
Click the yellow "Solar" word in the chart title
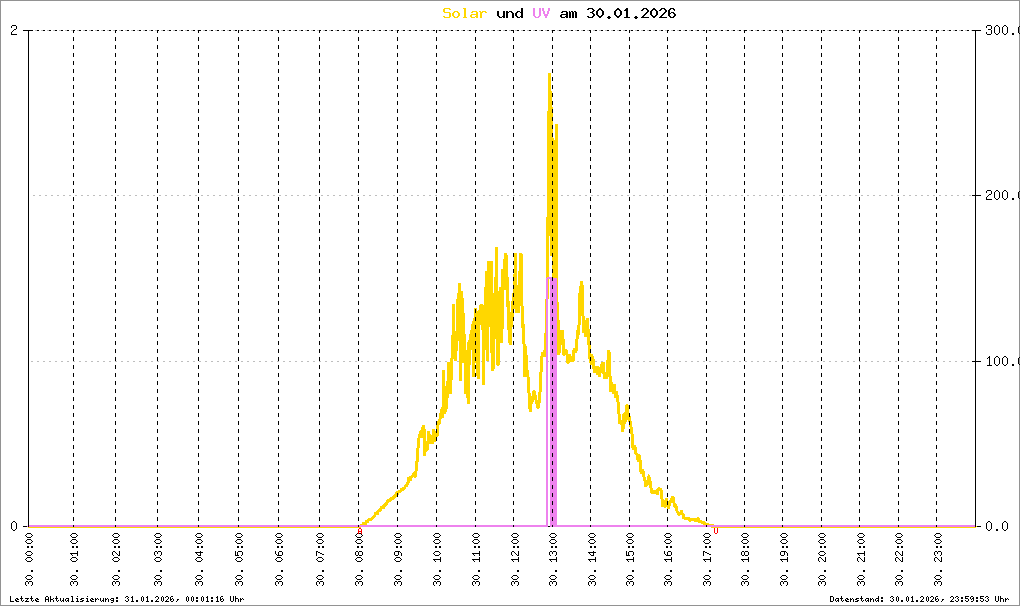tap(465, 14)
